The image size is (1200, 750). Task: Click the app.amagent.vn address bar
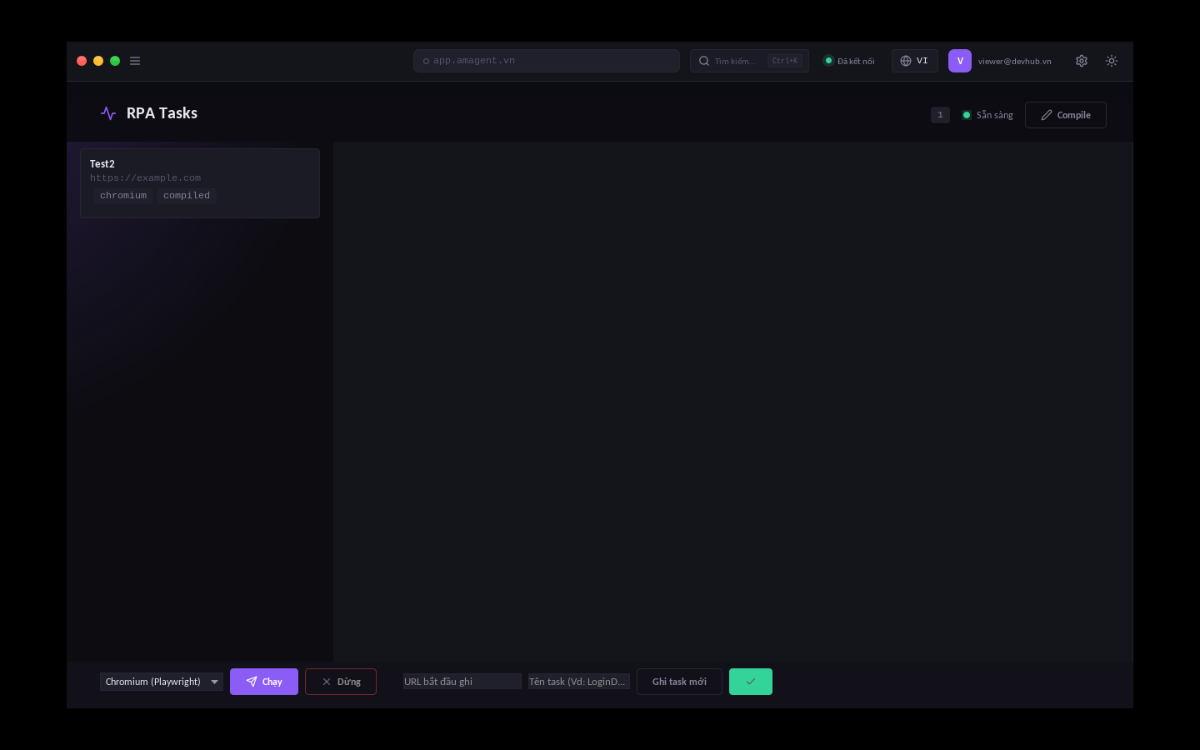pyautogui.click(x=546, y=61)
